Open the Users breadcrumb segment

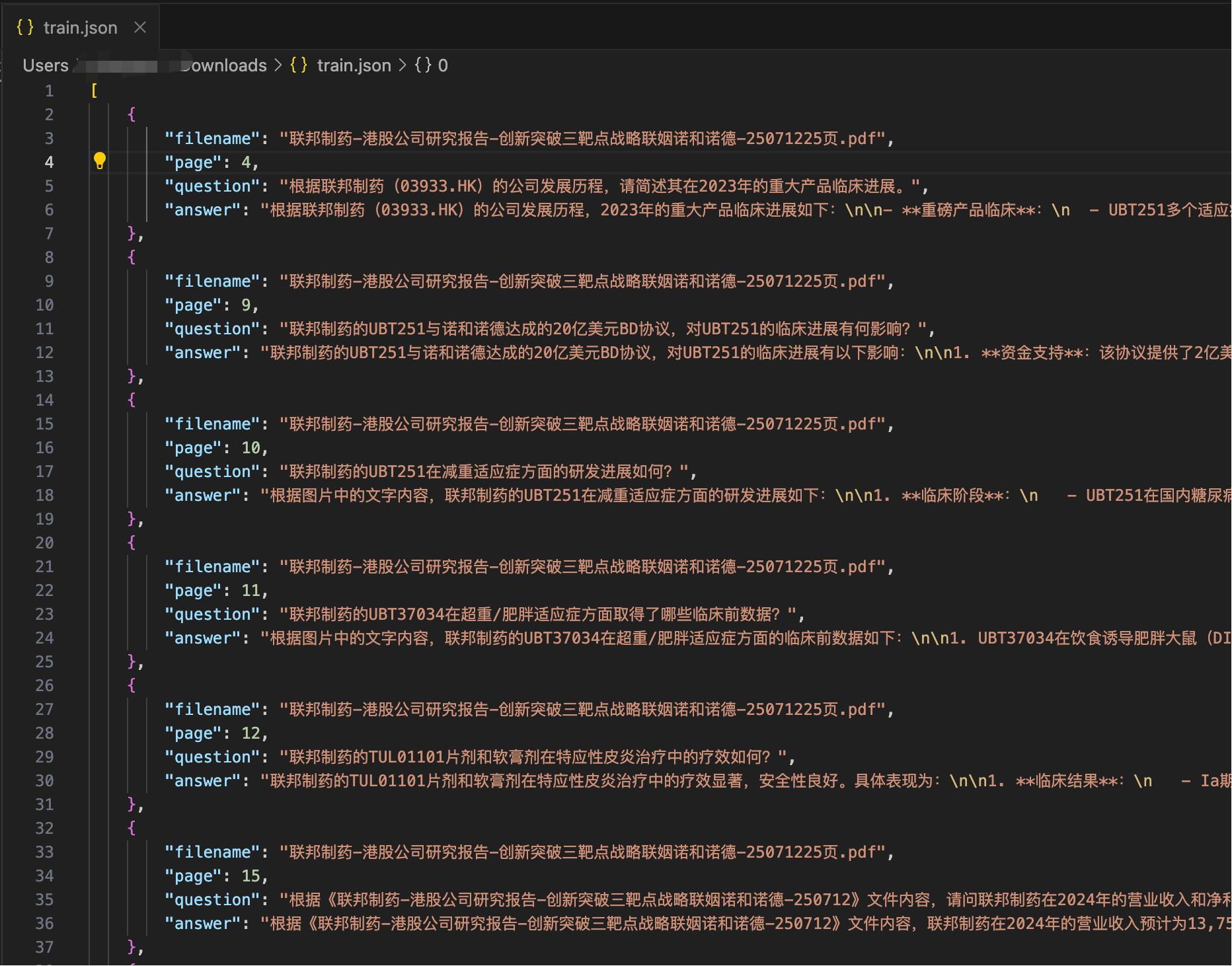tap(46, 65)
